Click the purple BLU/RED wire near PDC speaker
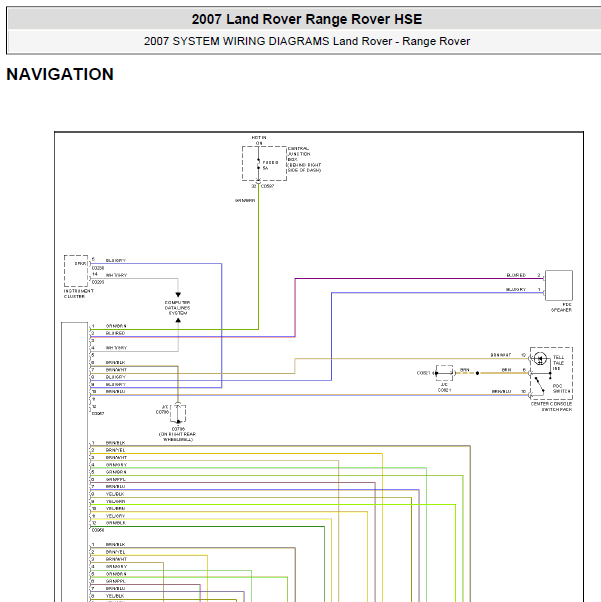 [x=419, y=279]
